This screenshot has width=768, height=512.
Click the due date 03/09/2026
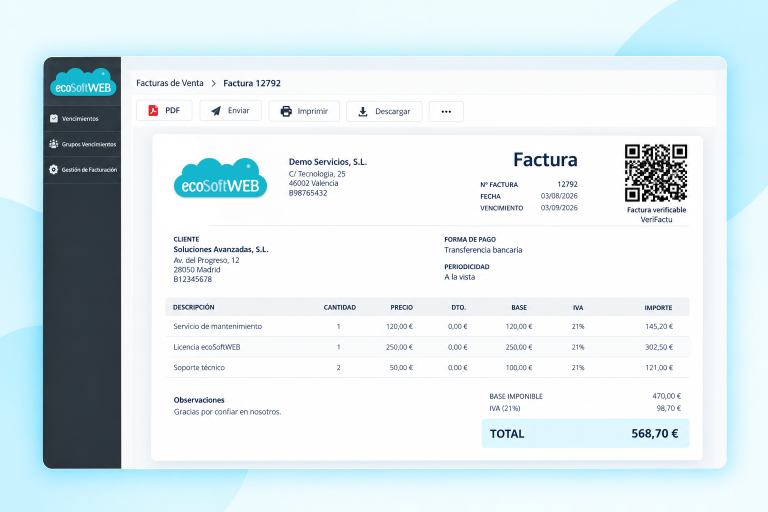click(x=559, y=208)
